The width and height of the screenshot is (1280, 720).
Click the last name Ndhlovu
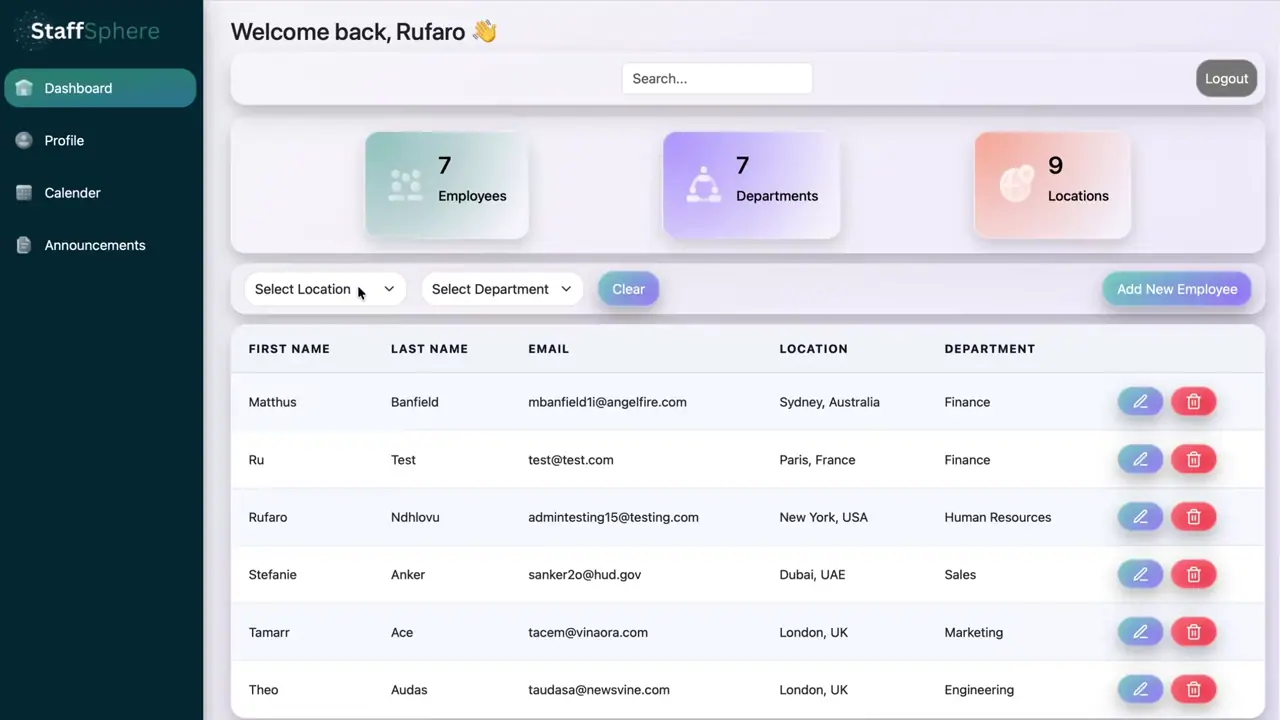pos(415,517)
